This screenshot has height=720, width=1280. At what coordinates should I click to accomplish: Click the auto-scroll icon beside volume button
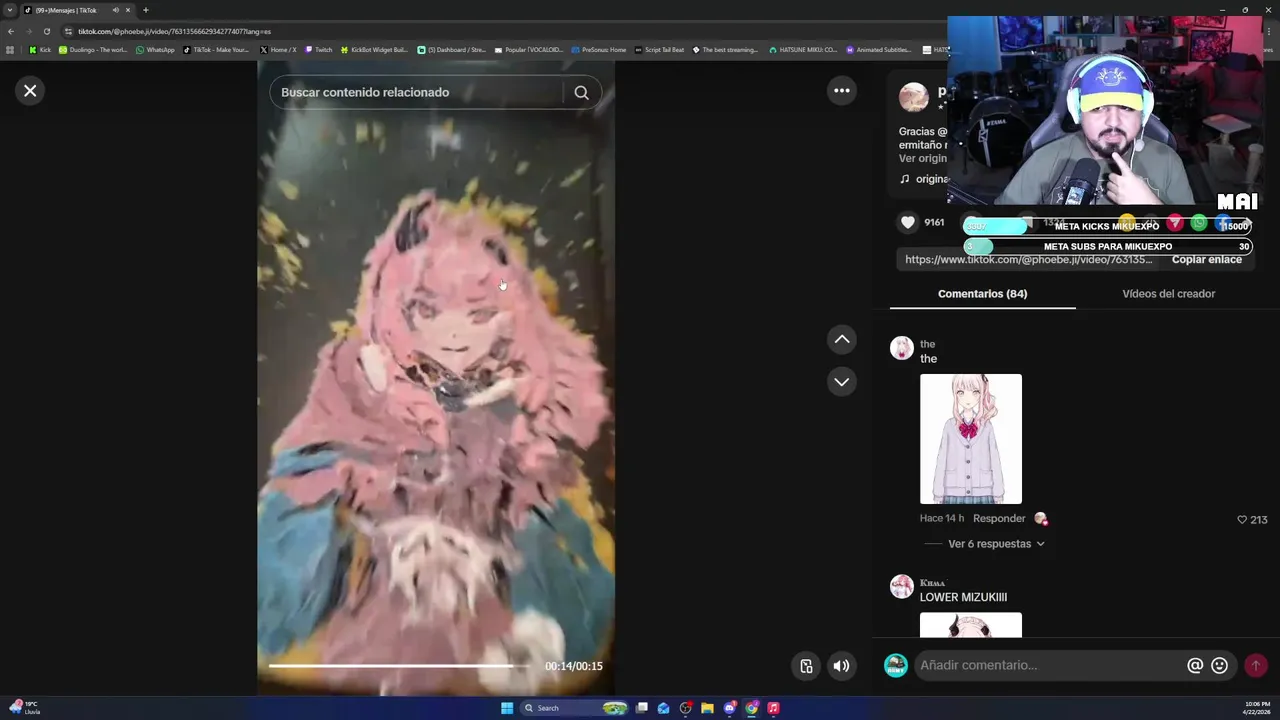(806, 666)
